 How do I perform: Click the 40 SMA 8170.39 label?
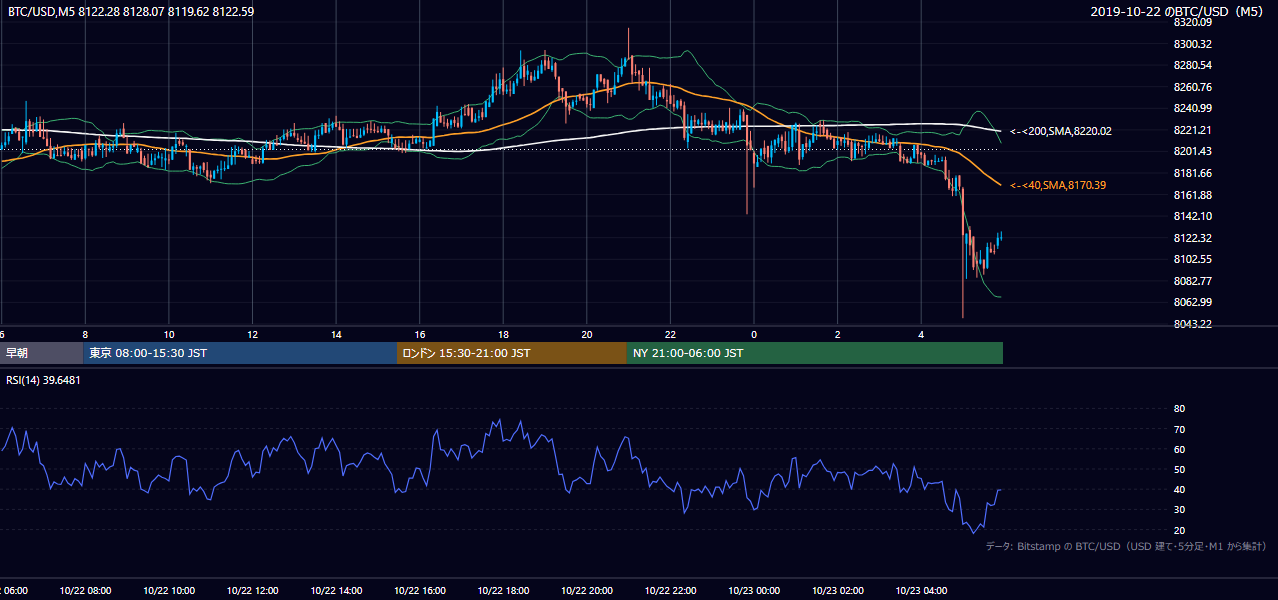1058,185
